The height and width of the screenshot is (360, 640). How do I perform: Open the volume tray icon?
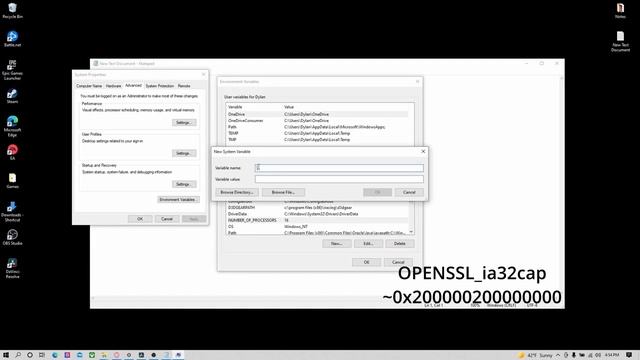[x=598, y=355]
